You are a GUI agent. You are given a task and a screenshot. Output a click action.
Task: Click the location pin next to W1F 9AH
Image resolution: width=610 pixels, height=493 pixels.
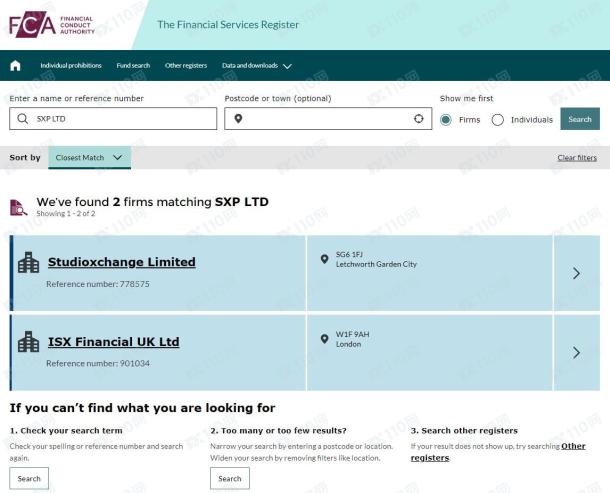coord(324,339)
